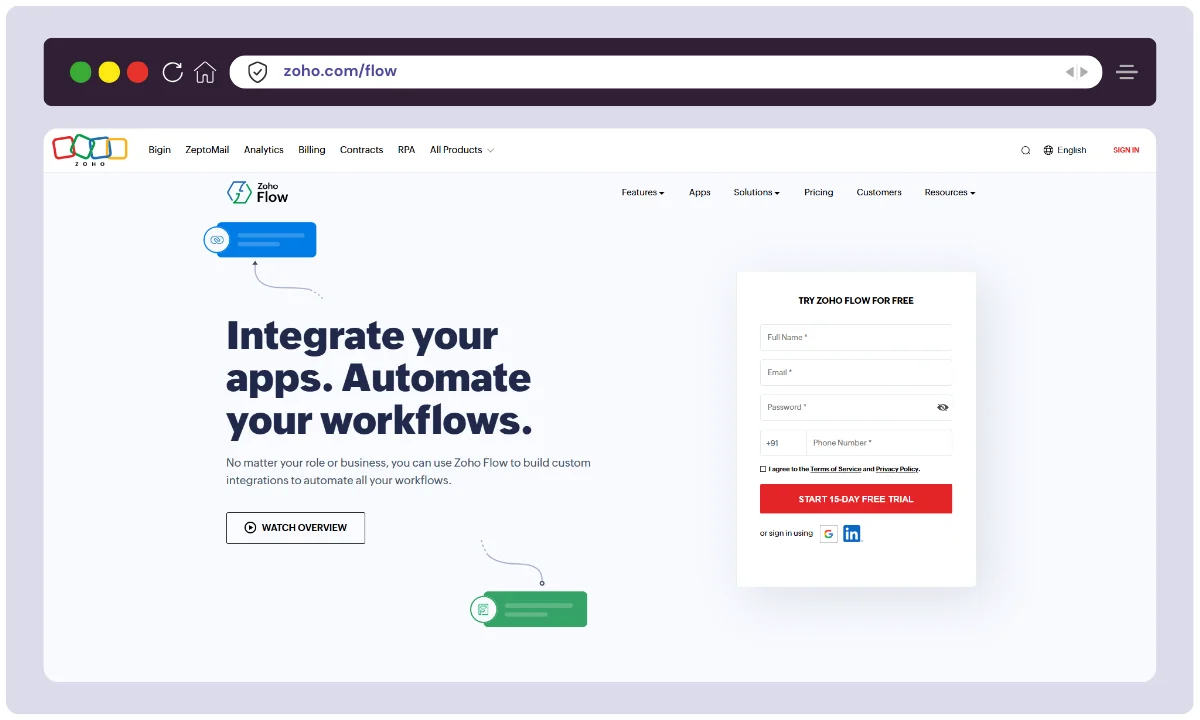Open search with the magnifier icon

coord(1025,150)
